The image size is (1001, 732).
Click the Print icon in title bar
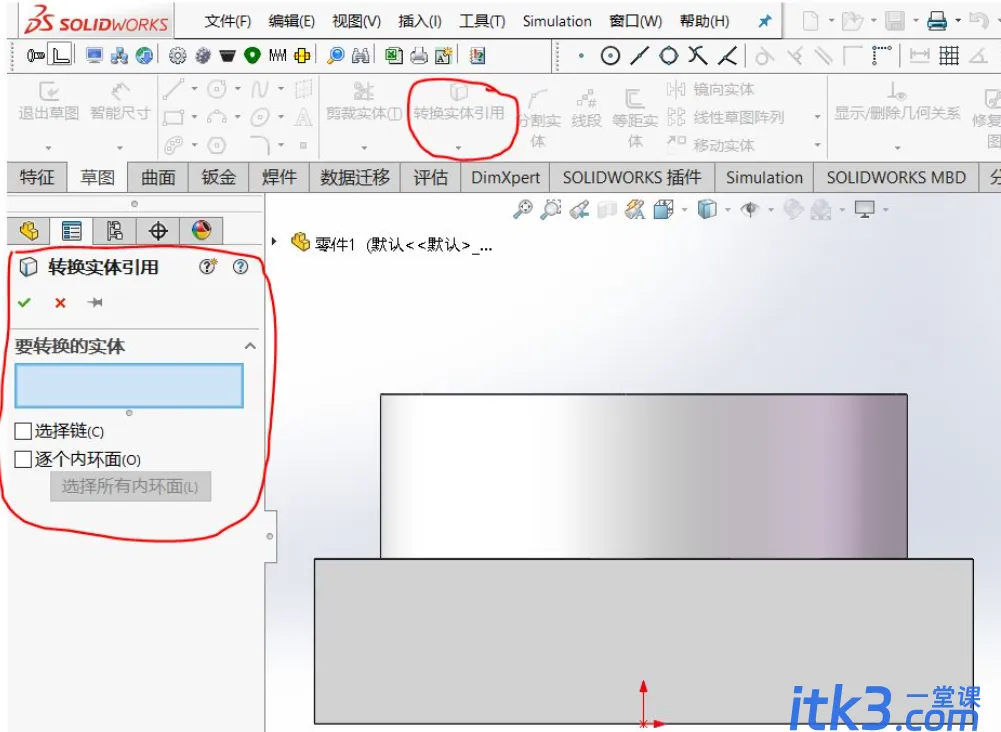(x=937, y=21)
